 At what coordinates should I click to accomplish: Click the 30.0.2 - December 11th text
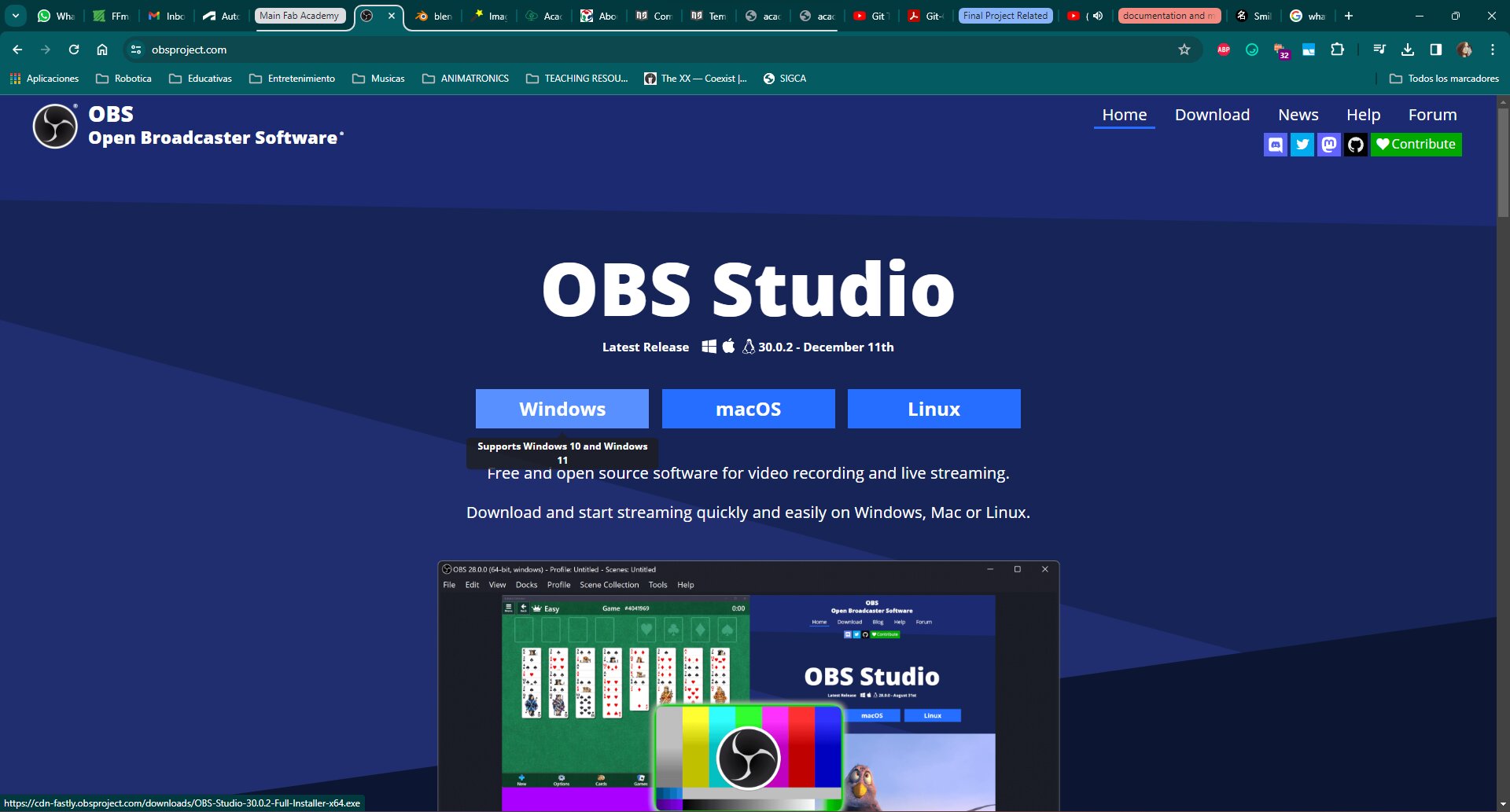click(826, 347)
